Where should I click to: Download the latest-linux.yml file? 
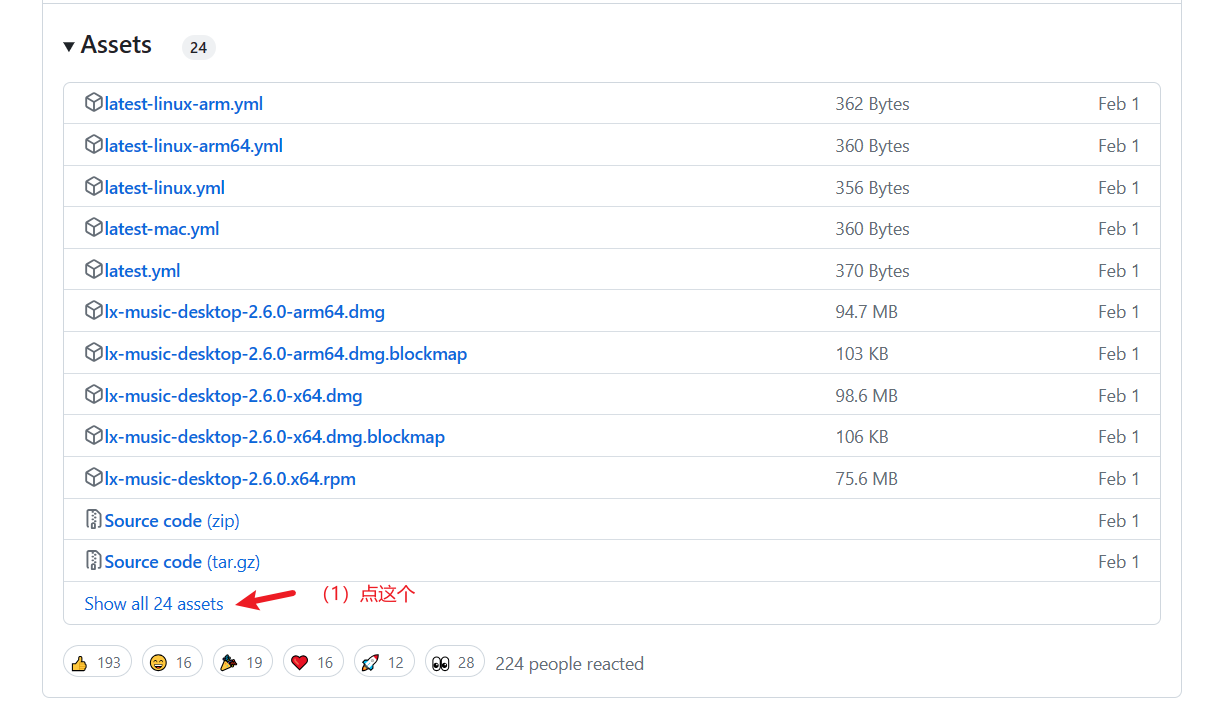pos(165,188)
